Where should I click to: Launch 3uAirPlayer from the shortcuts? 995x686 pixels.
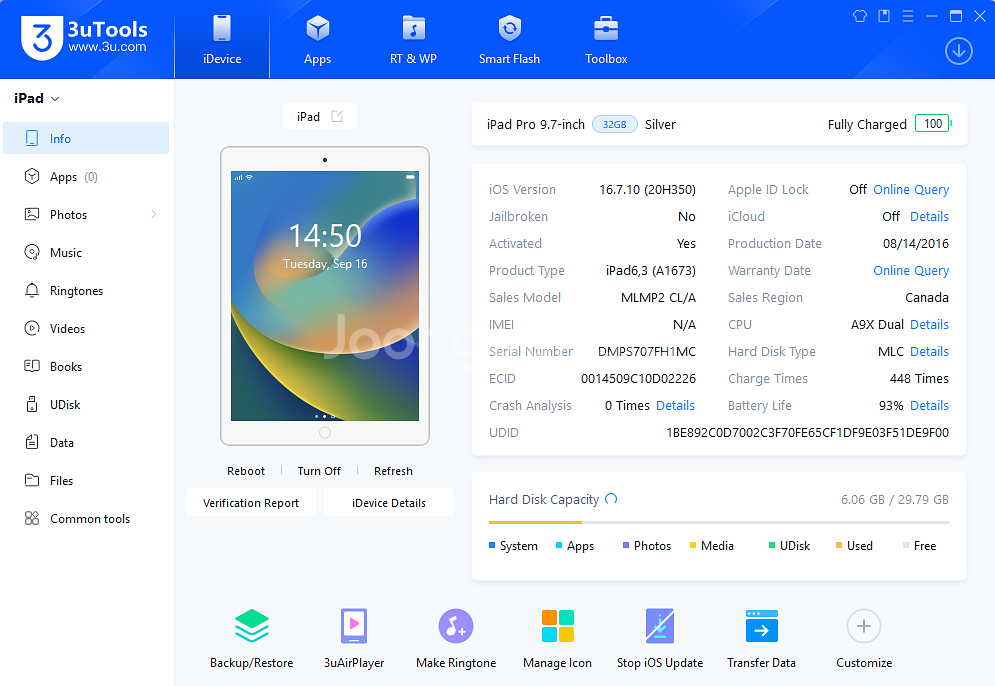tap(354, 627)
